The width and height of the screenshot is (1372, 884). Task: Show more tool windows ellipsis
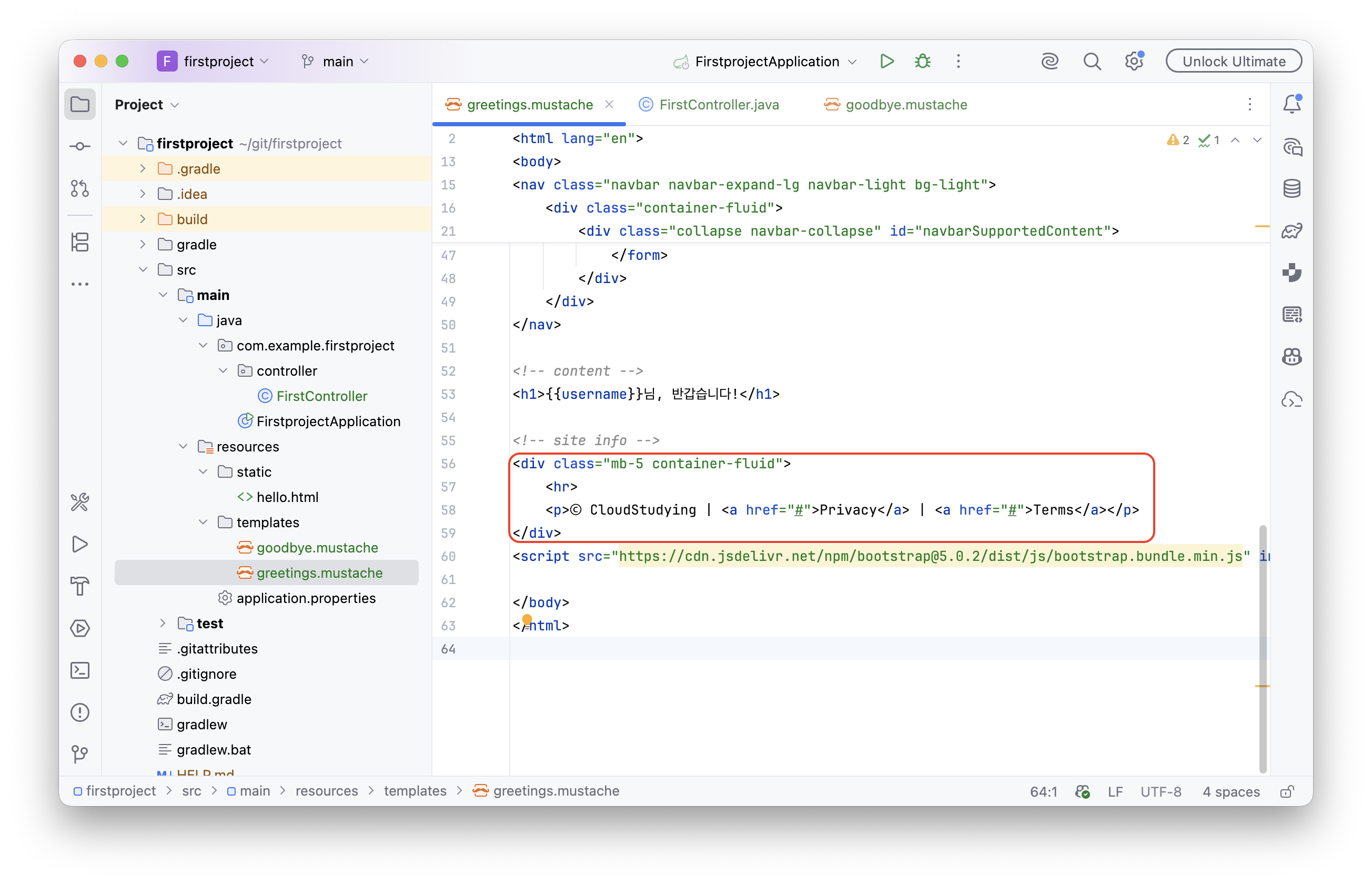(x=80, y=284)
